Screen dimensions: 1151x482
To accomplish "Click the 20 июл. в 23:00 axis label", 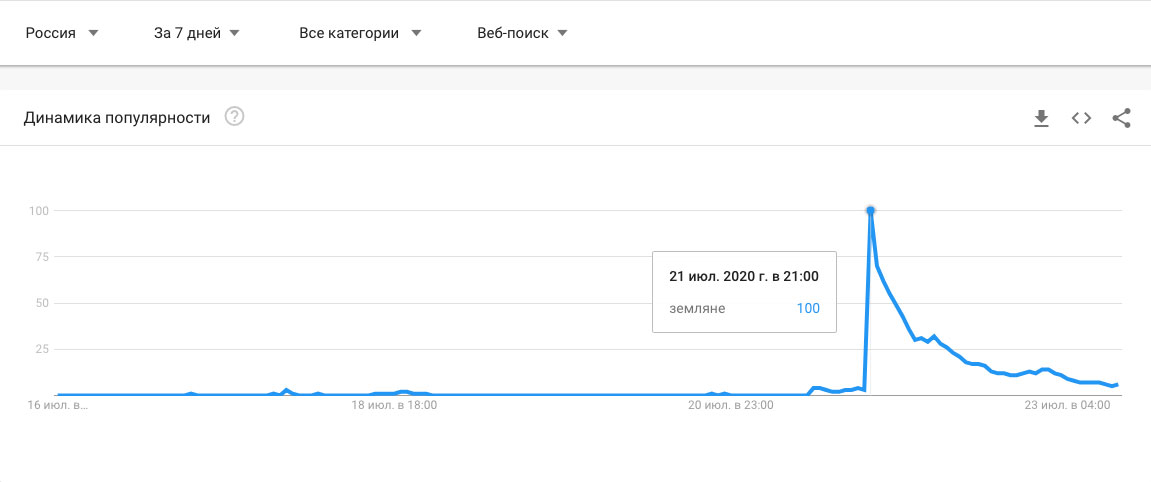I will 731,406.
